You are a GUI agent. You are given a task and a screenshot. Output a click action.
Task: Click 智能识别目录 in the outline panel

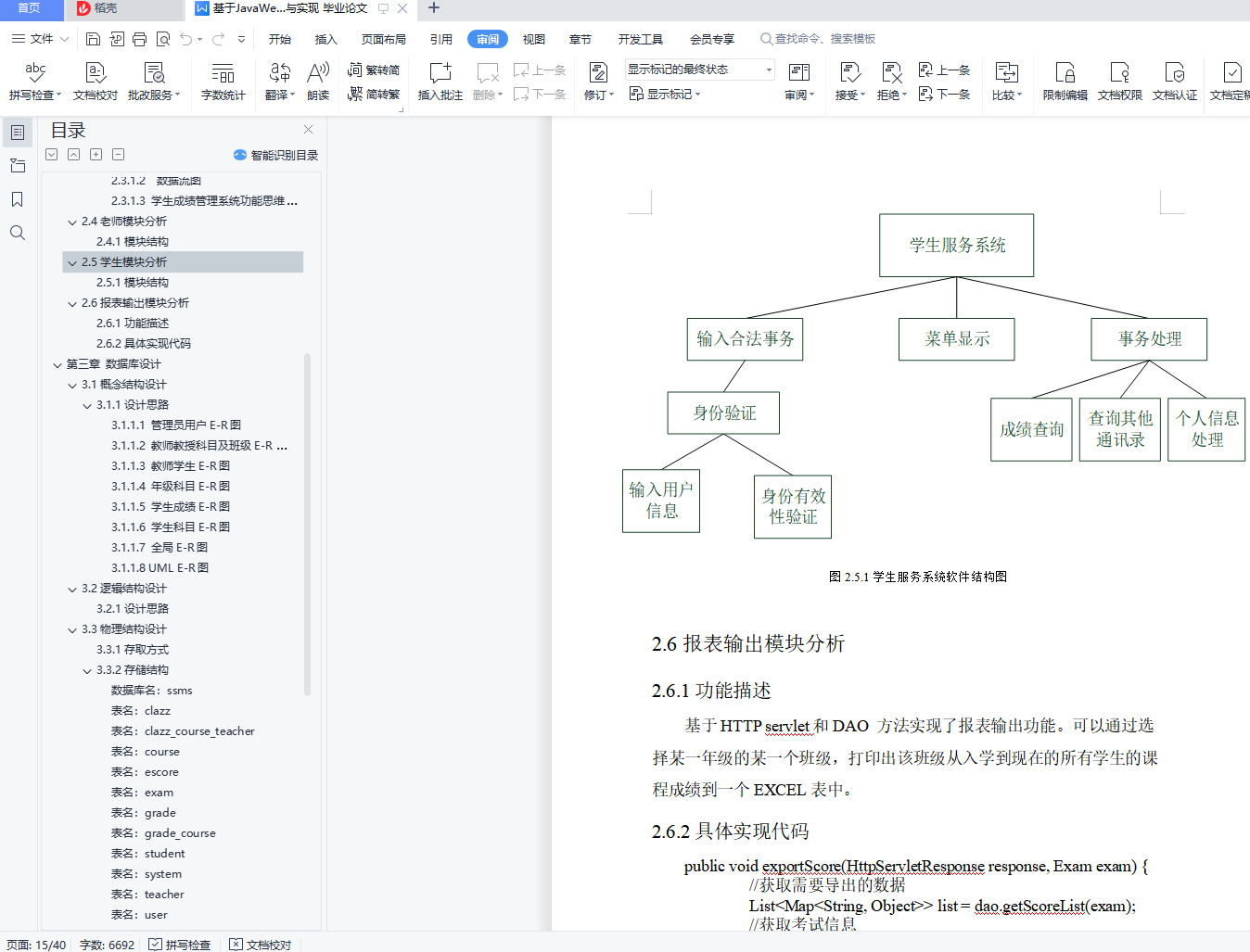tap(275, 155)
